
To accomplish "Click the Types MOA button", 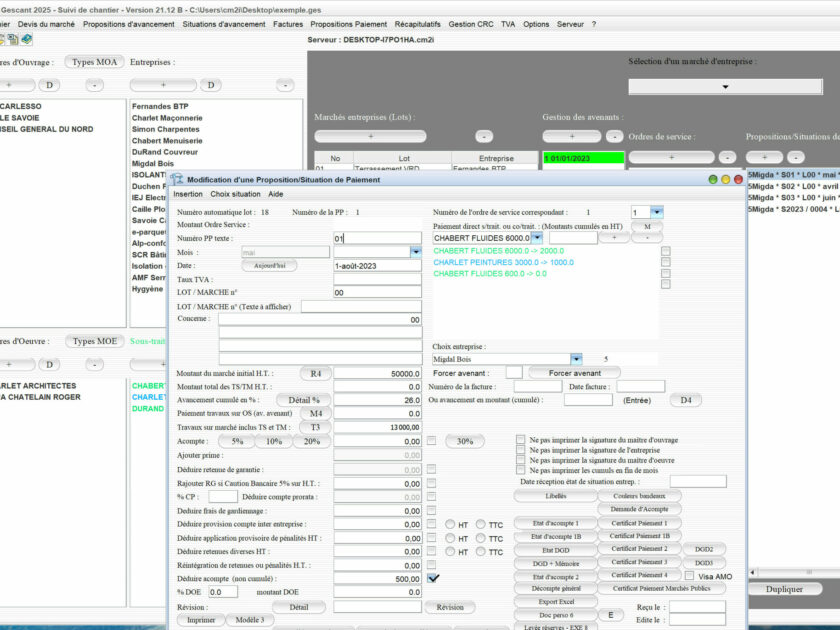I will point(94,62).
